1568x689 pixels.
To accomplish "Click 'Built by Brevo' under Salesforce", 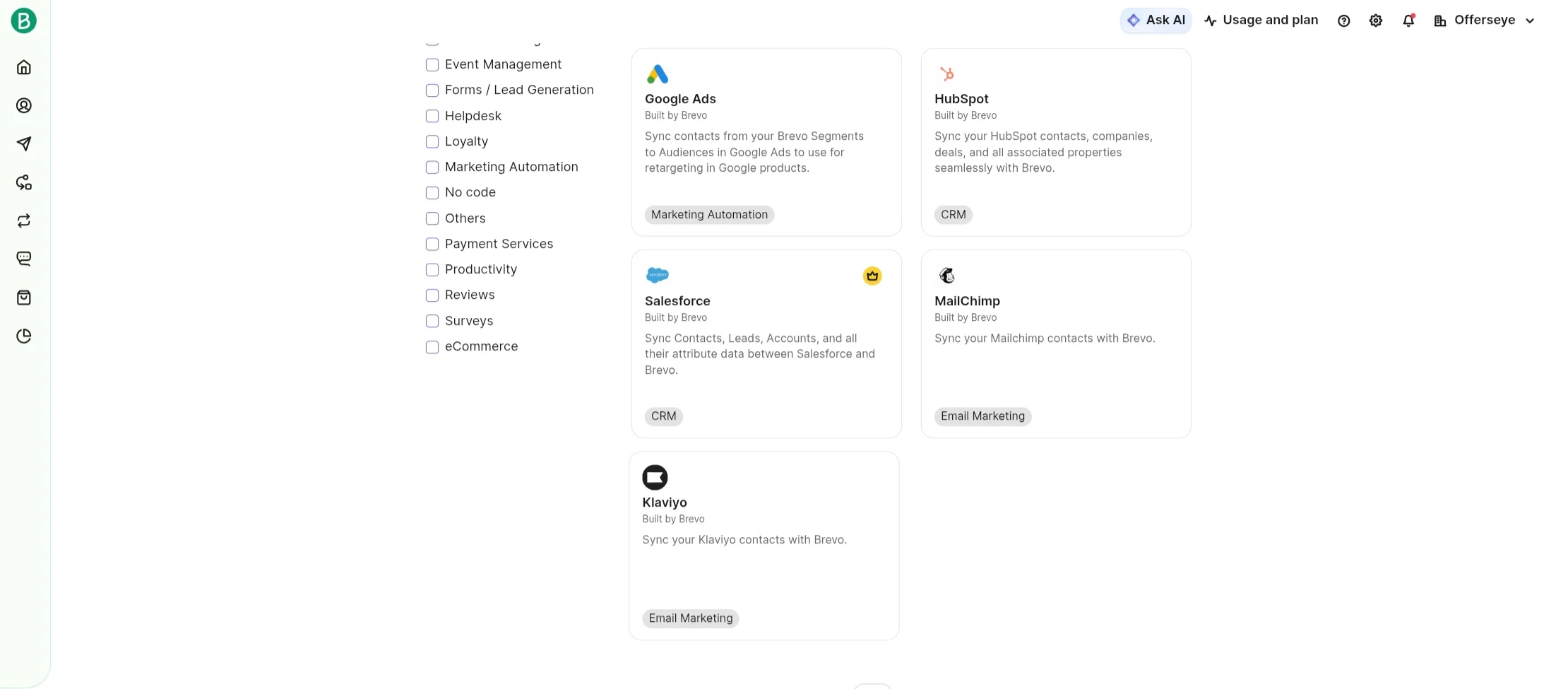I will coord(676,317).
